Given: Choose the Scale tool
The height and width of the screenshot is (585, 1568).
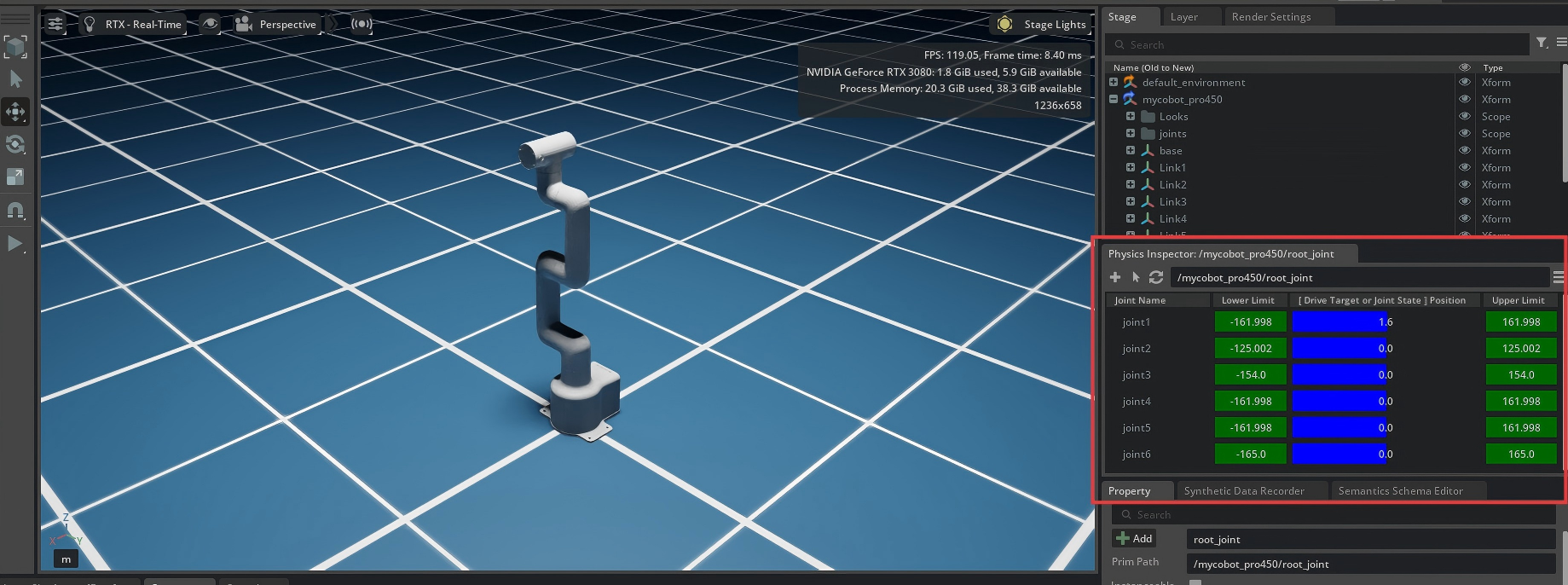Looking at the screenshot, I should [15, 177].
